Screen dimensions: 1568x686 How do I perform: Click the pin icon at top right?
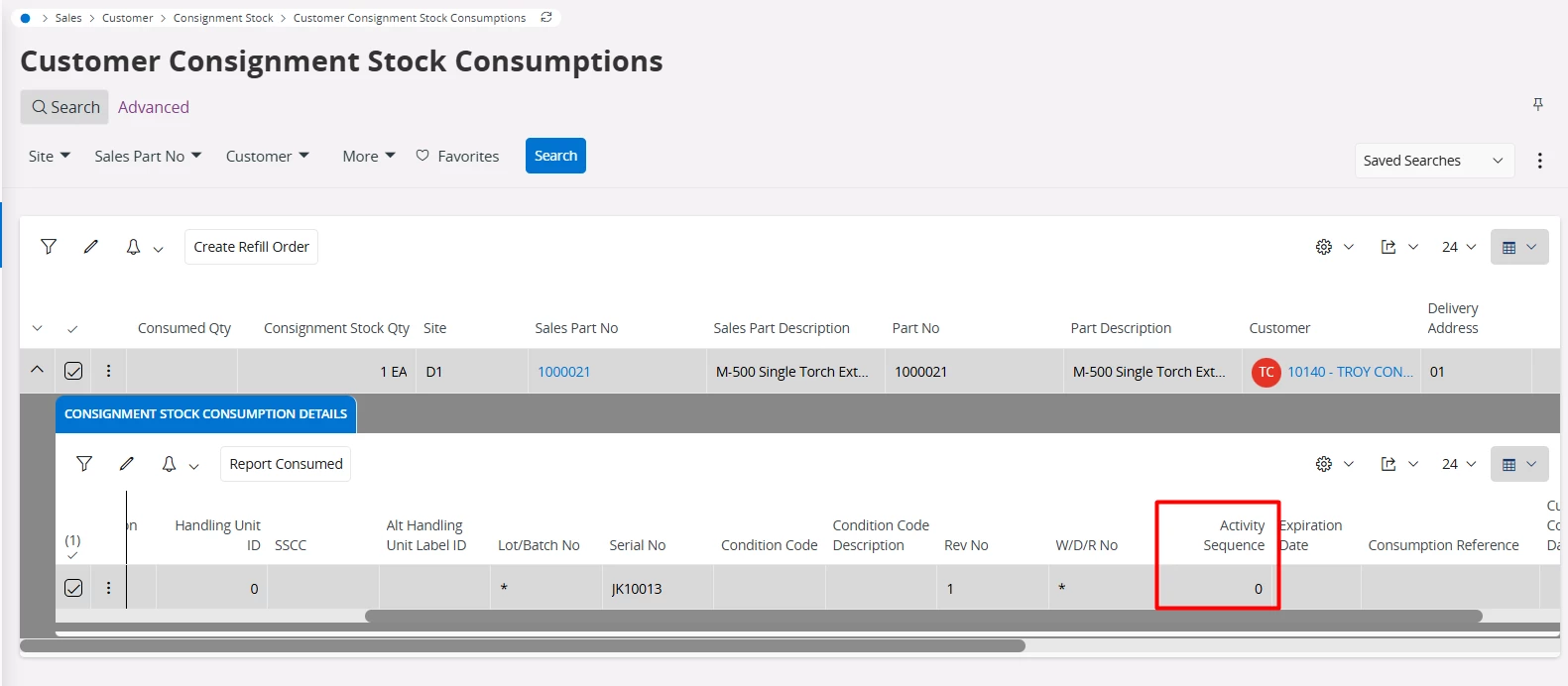click(1538, 104)
